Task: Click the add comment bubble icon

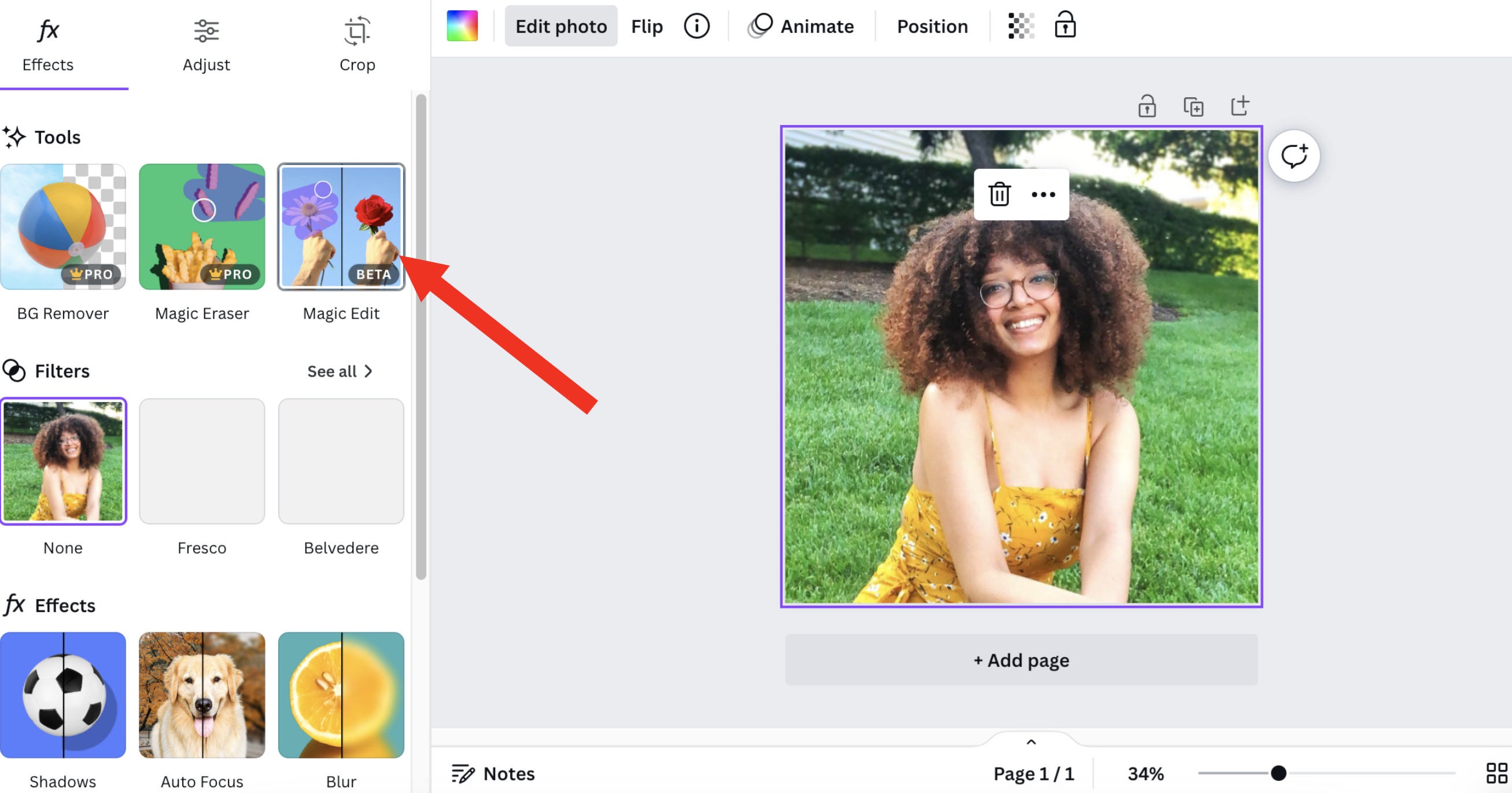Action: click(1294, 156)
